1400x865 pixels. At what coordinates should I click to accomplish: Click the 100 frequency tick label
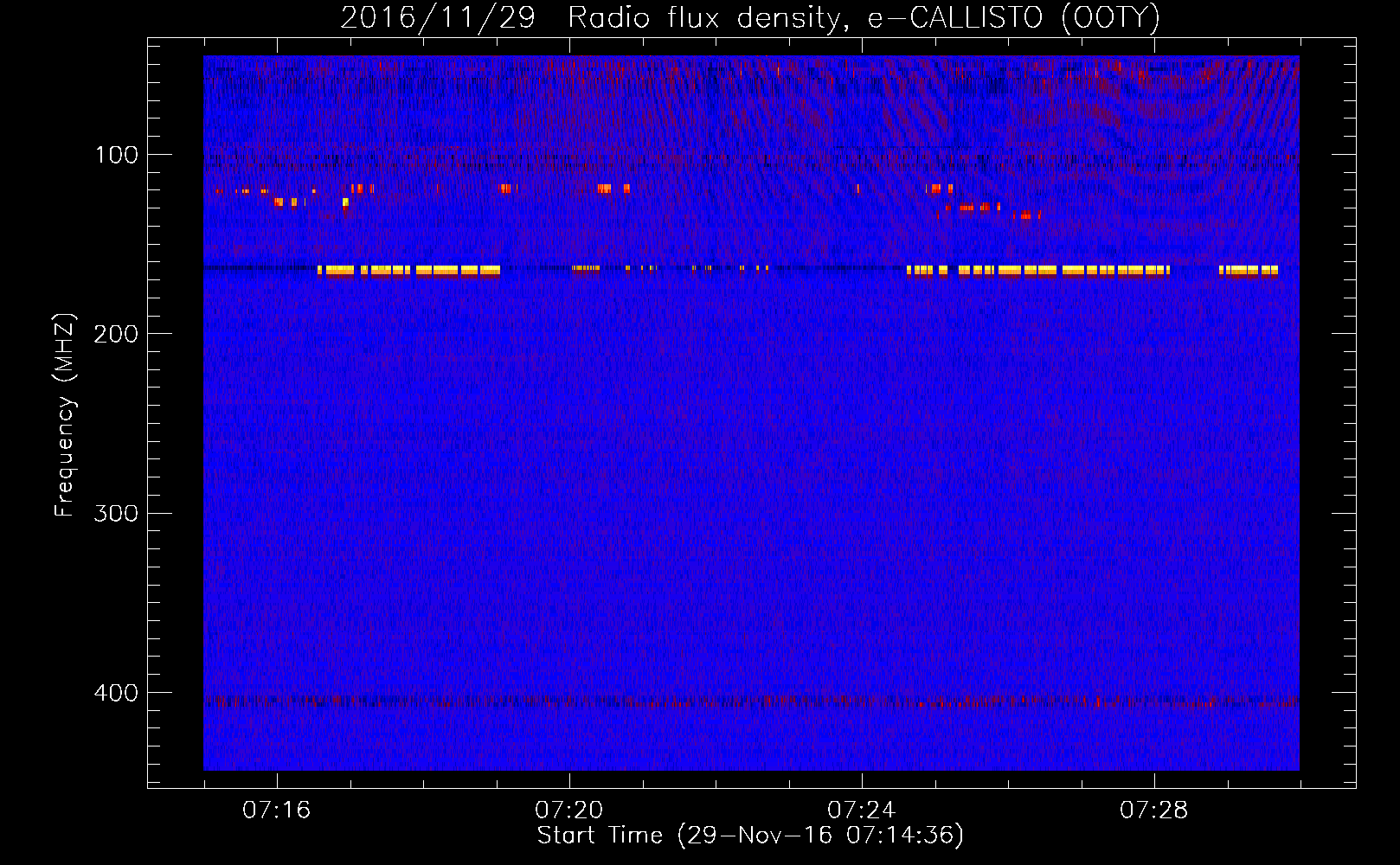117,155
